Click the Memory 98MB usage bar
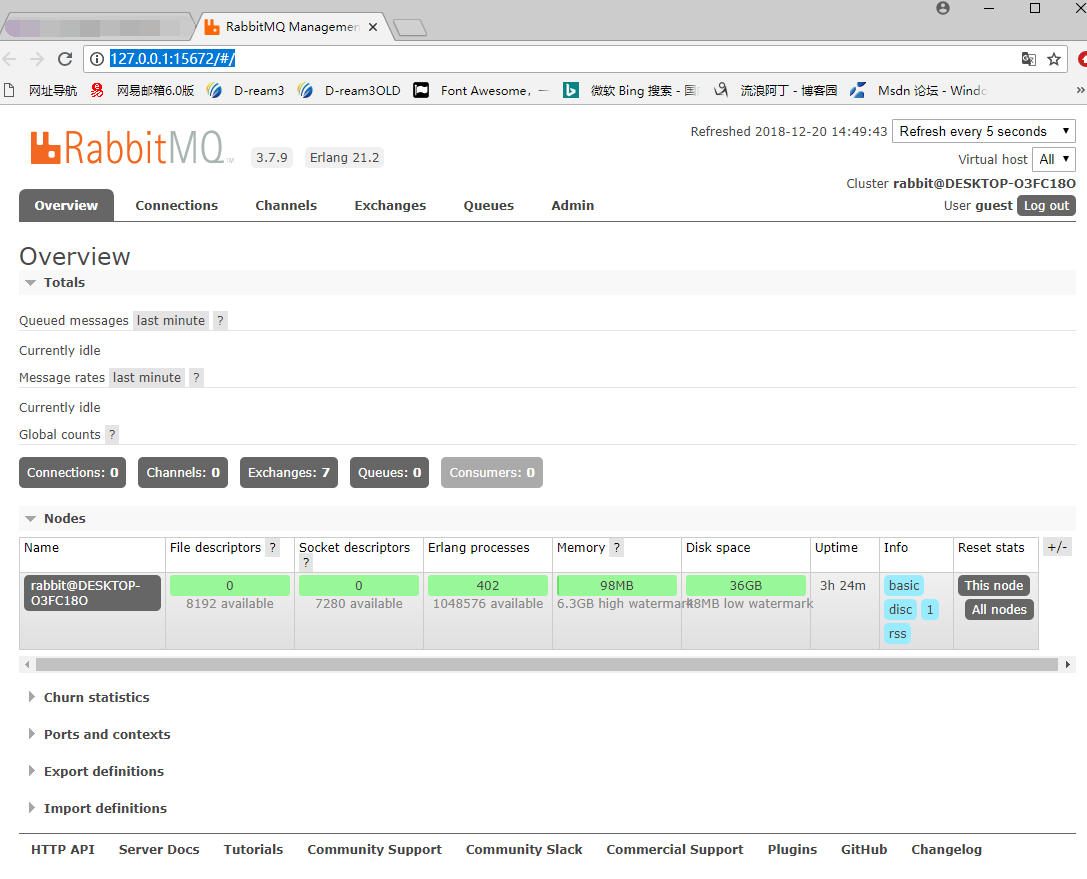 [617, 586]
